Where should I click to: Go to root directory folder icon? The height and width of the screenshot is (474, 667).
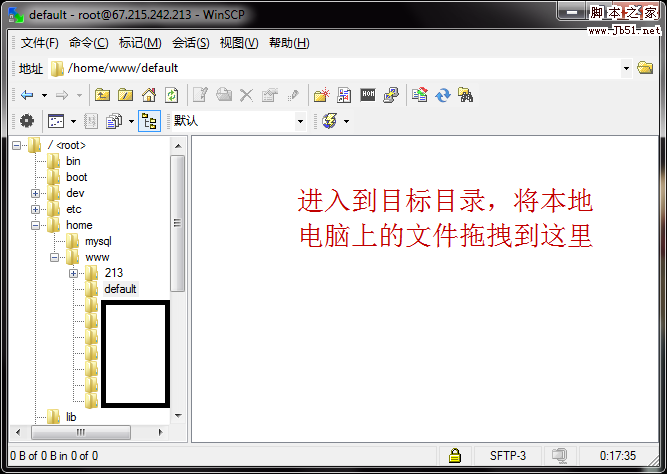coord(125,95)
